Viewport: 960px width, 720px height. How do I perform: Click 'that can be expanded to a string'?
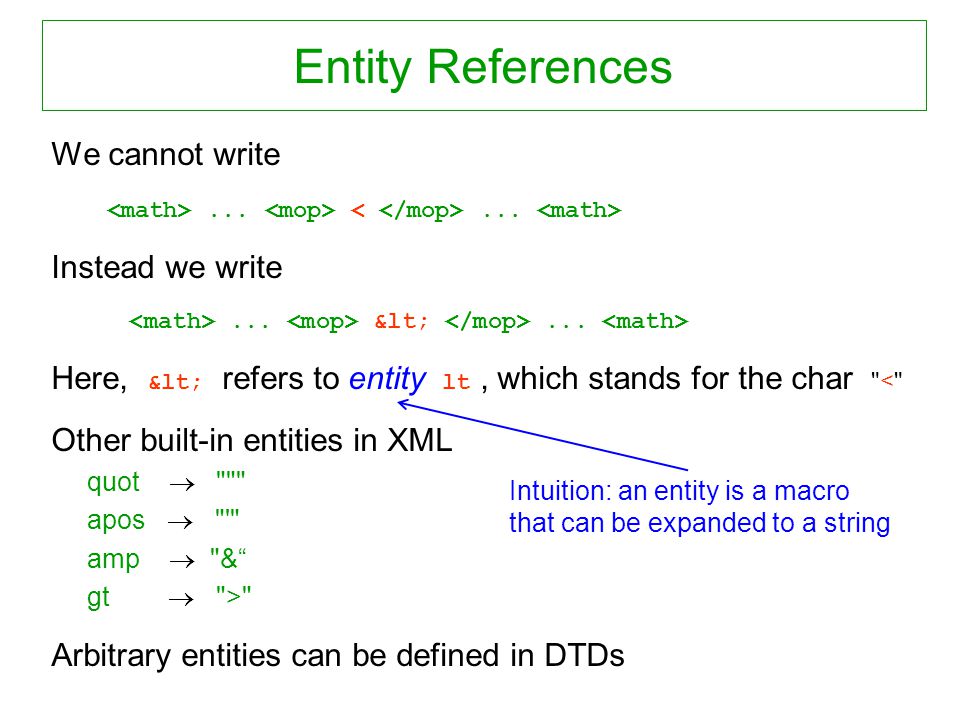tap(699, 523)
